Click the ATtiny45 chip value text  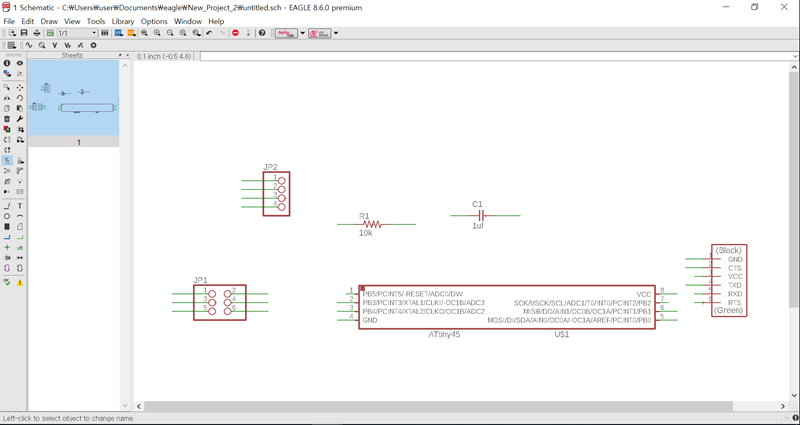click(444, 335)
